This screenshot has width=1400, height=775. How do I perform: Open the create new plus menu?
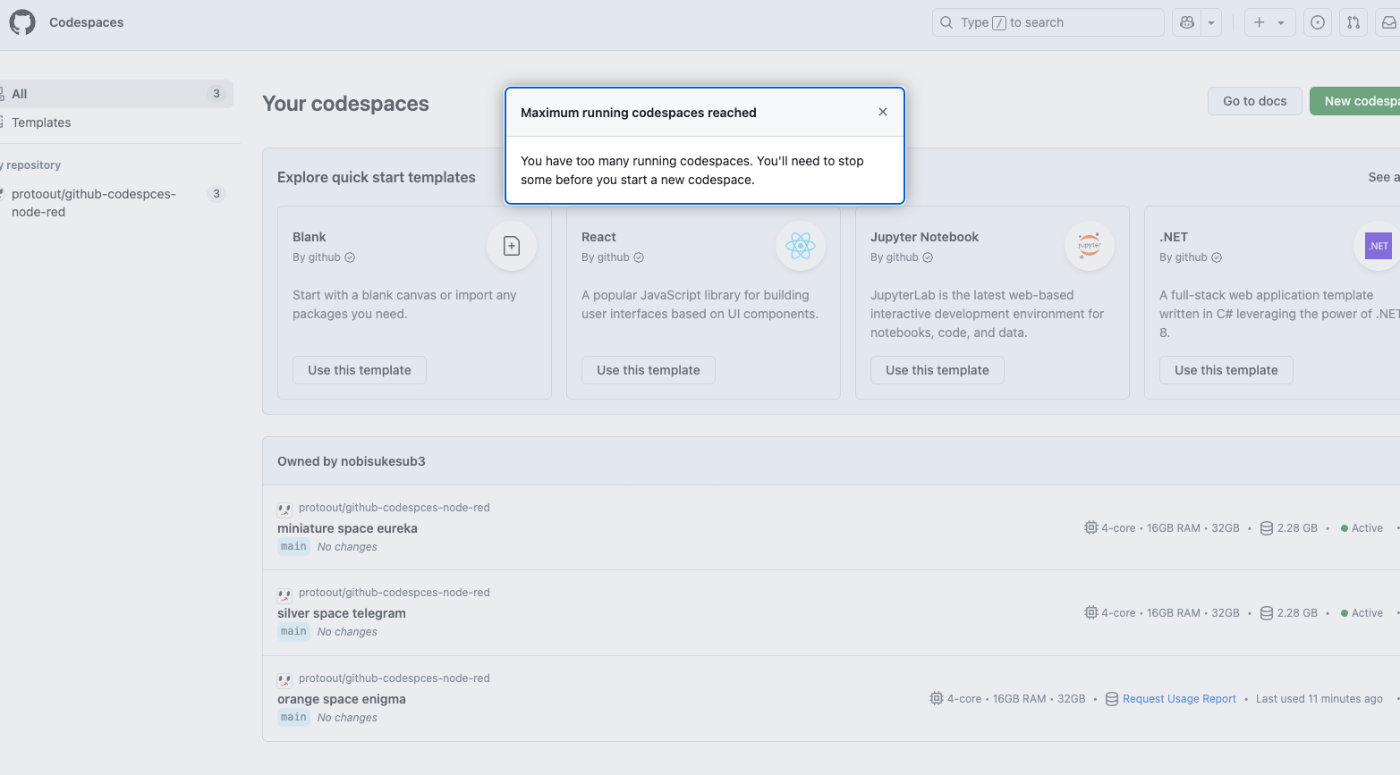click(x=1269, y=22)
